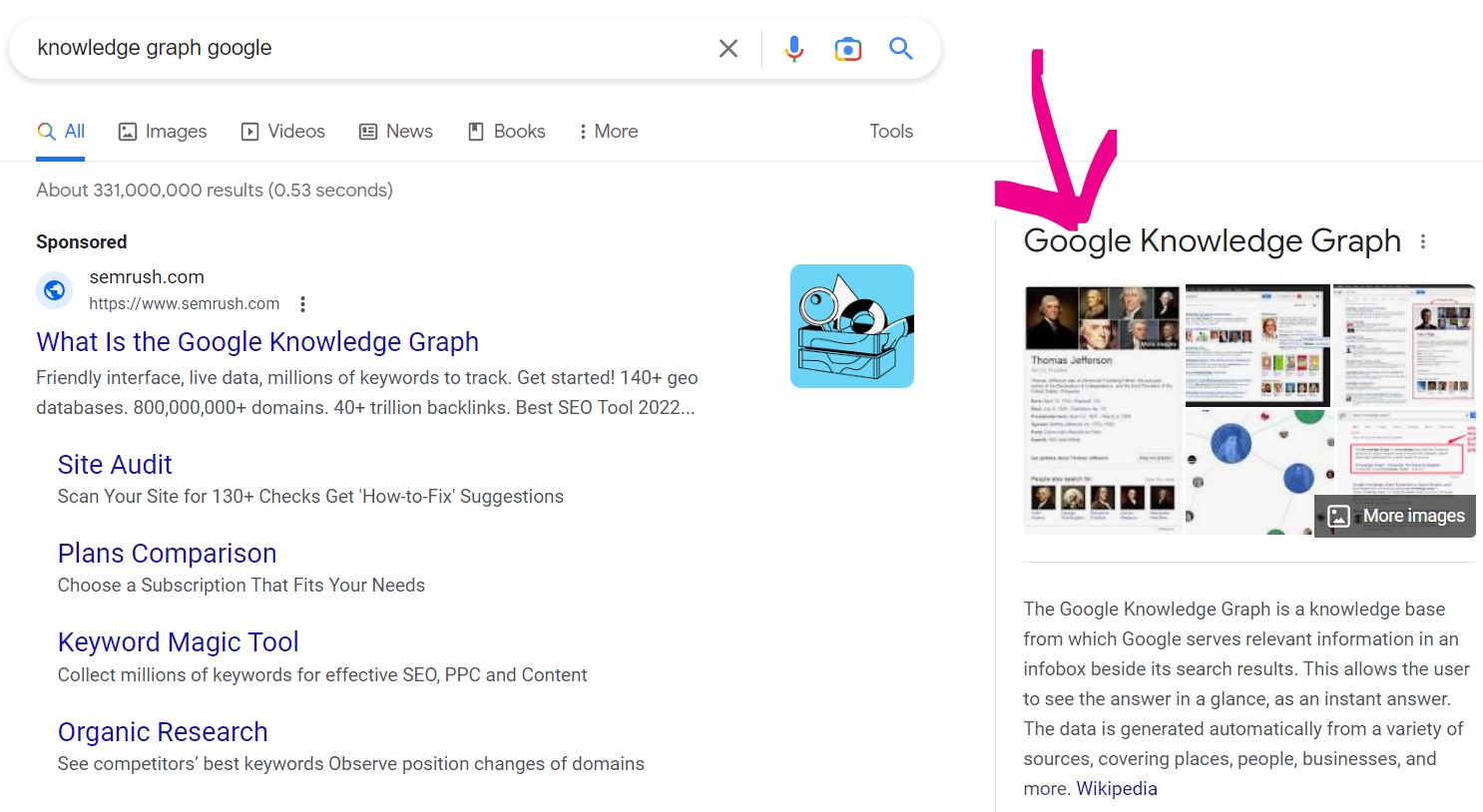Click the blue magnifying glass search button
The width and height of the screenshot is (1483, 812).
tap(901, 49)
